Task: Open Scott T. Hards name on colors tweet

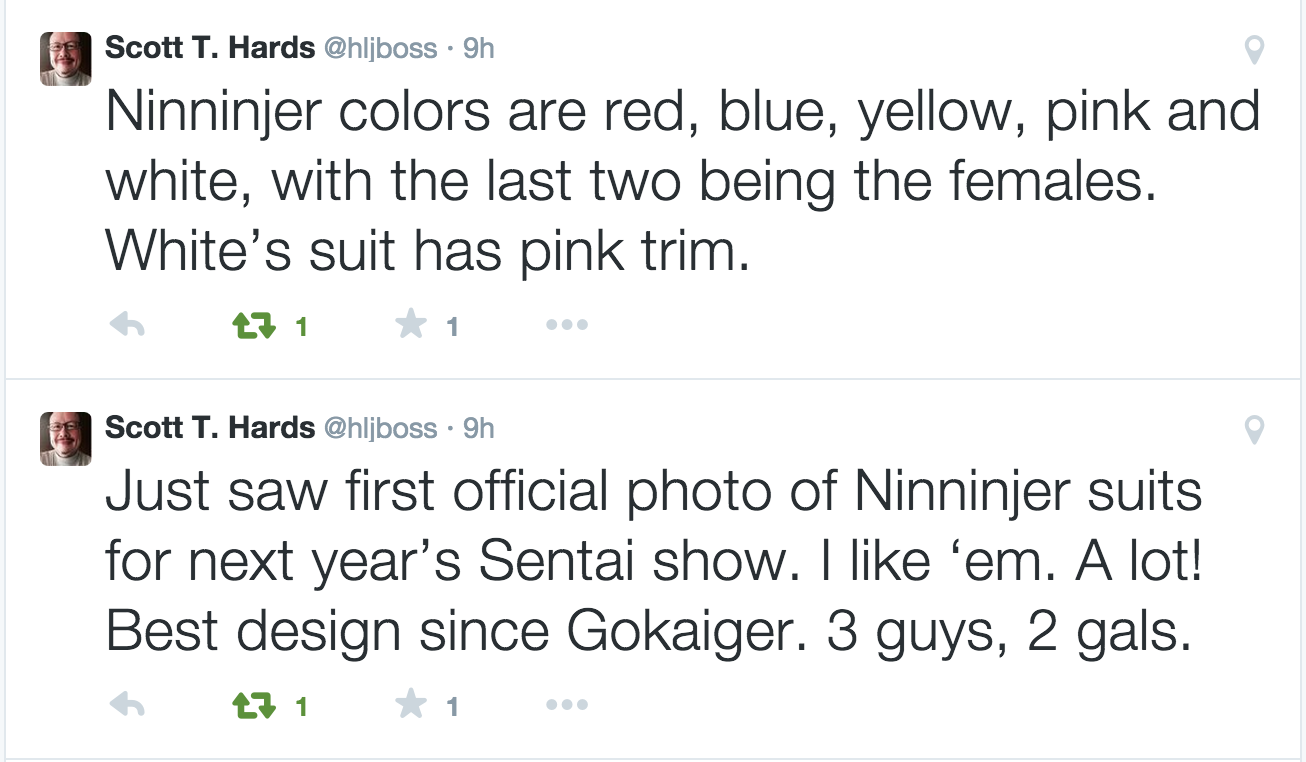Action: pyautogui.click(x=209, y=48)
